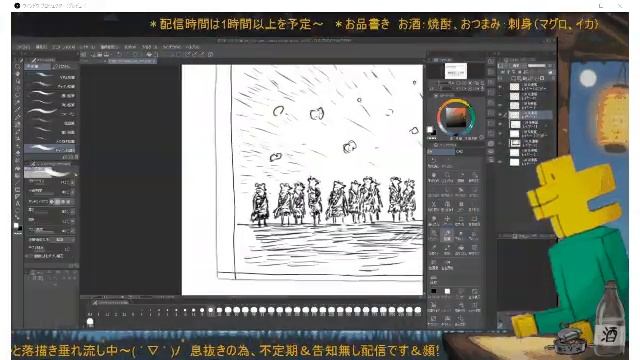Click the stepper beside the brush size value
Image resolution: width=640 pixels, height=360 pixels.
(73, 182)
